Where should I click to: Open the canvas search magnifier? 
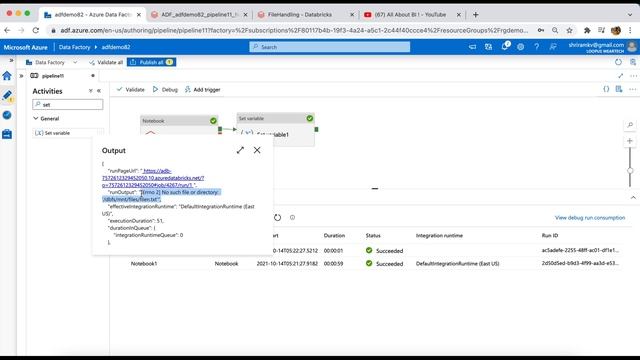630,125
